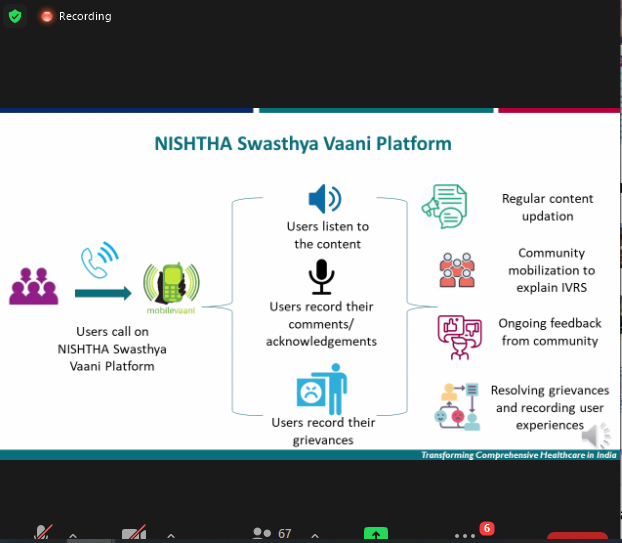Screen dimensions: 622x543
Task: Click the green megaphone document icon
Action: (445, 206)
